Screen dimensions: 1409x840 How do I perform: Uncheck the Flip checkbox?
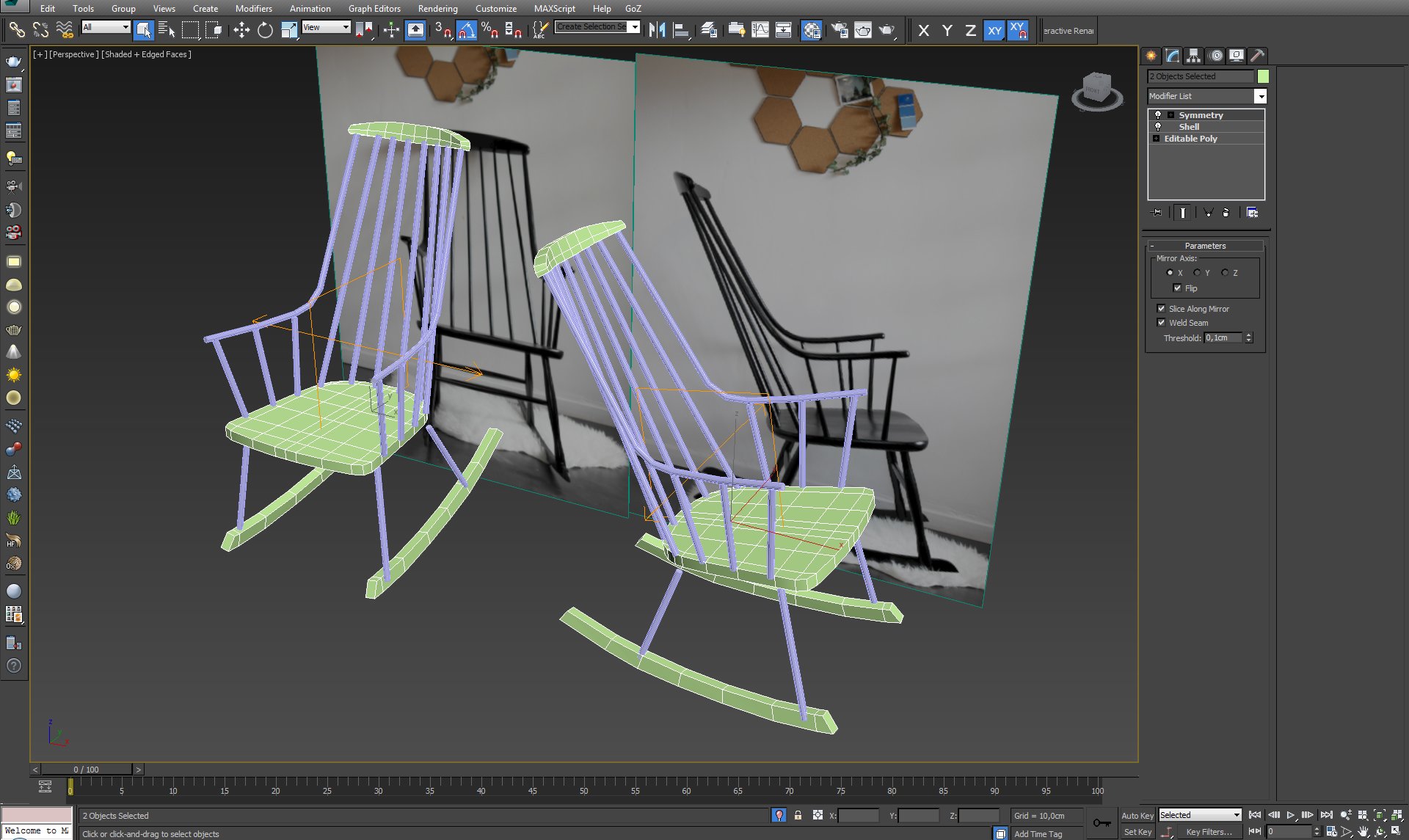[x=1177, y=288]
